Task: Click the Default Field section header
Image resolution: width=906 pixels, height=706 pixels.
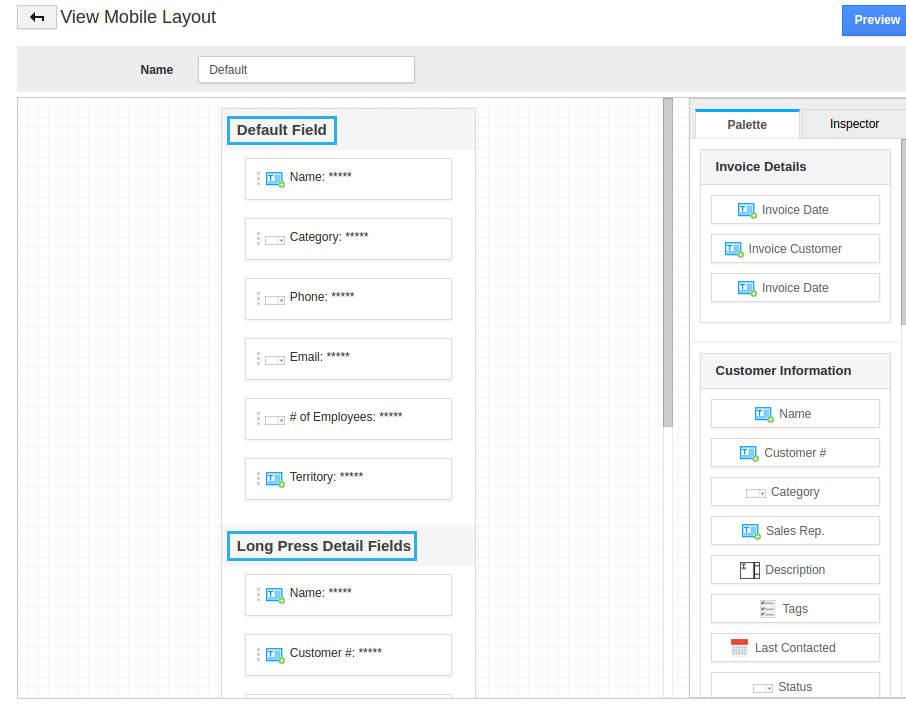Action: 282,130
